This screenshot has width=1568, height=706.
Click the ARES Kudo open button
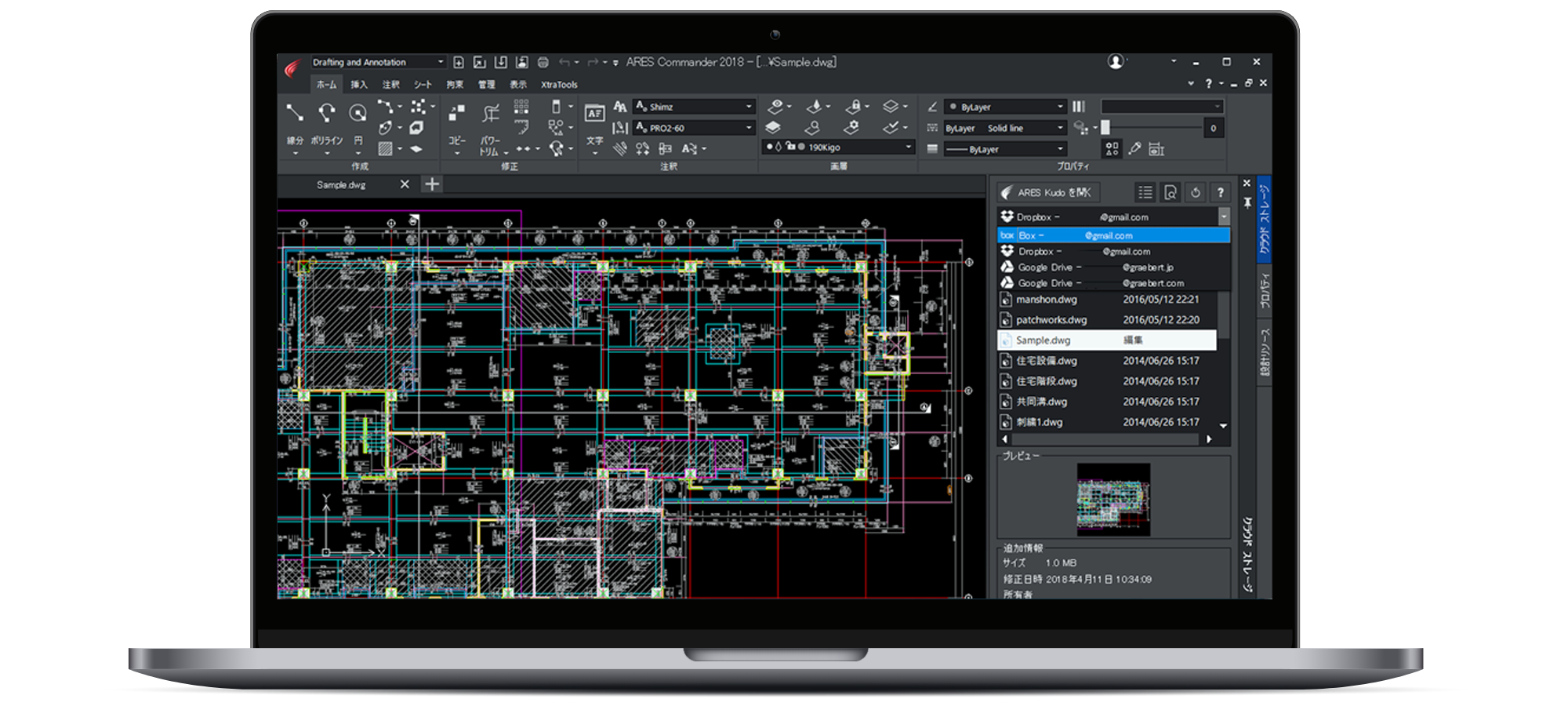coord(1047,192)
